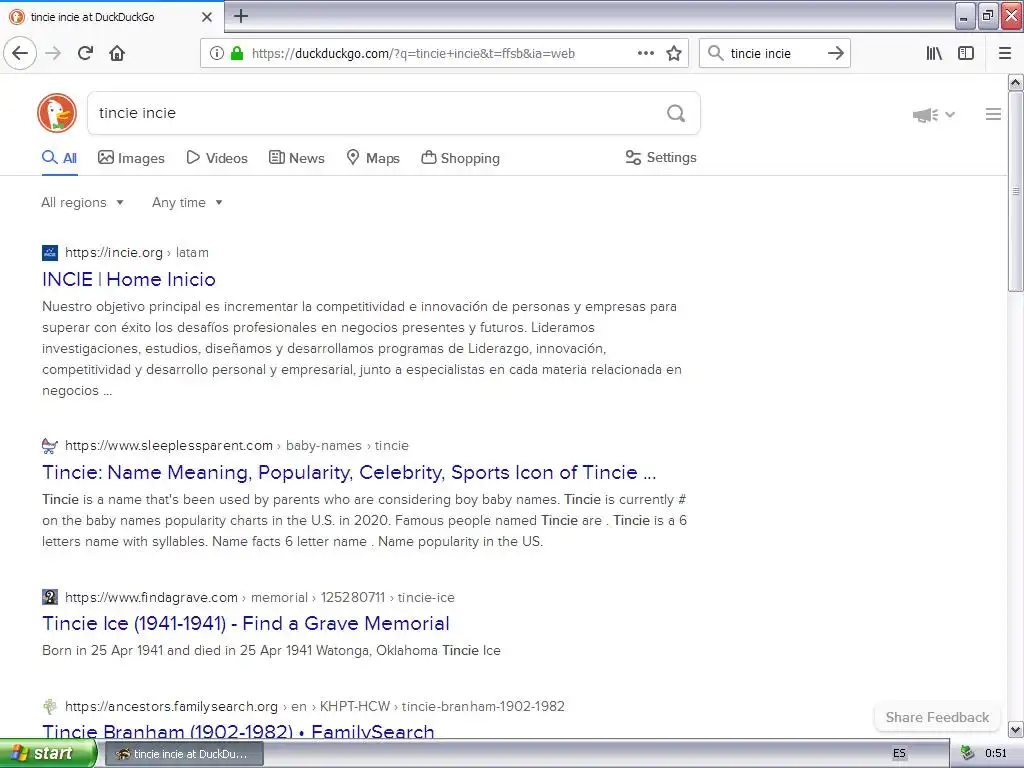Viewport: 1024px width, 768px height.
Task: Expand the Any time filter
Action: 187,202
